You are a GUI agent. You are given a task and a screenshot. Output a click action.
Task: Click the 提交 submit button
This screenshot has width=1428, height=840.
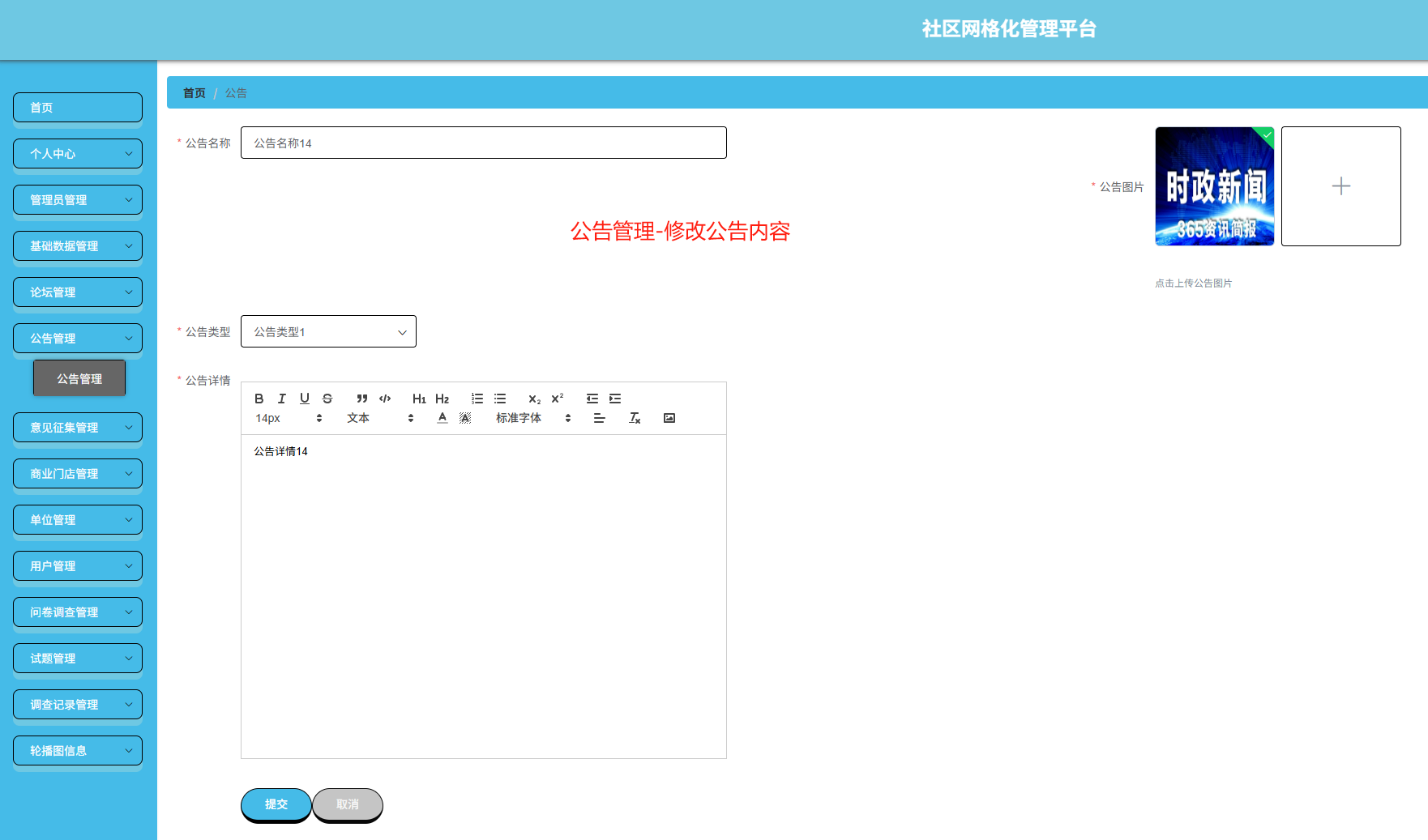pyautogui.click(x=276, y=804)
